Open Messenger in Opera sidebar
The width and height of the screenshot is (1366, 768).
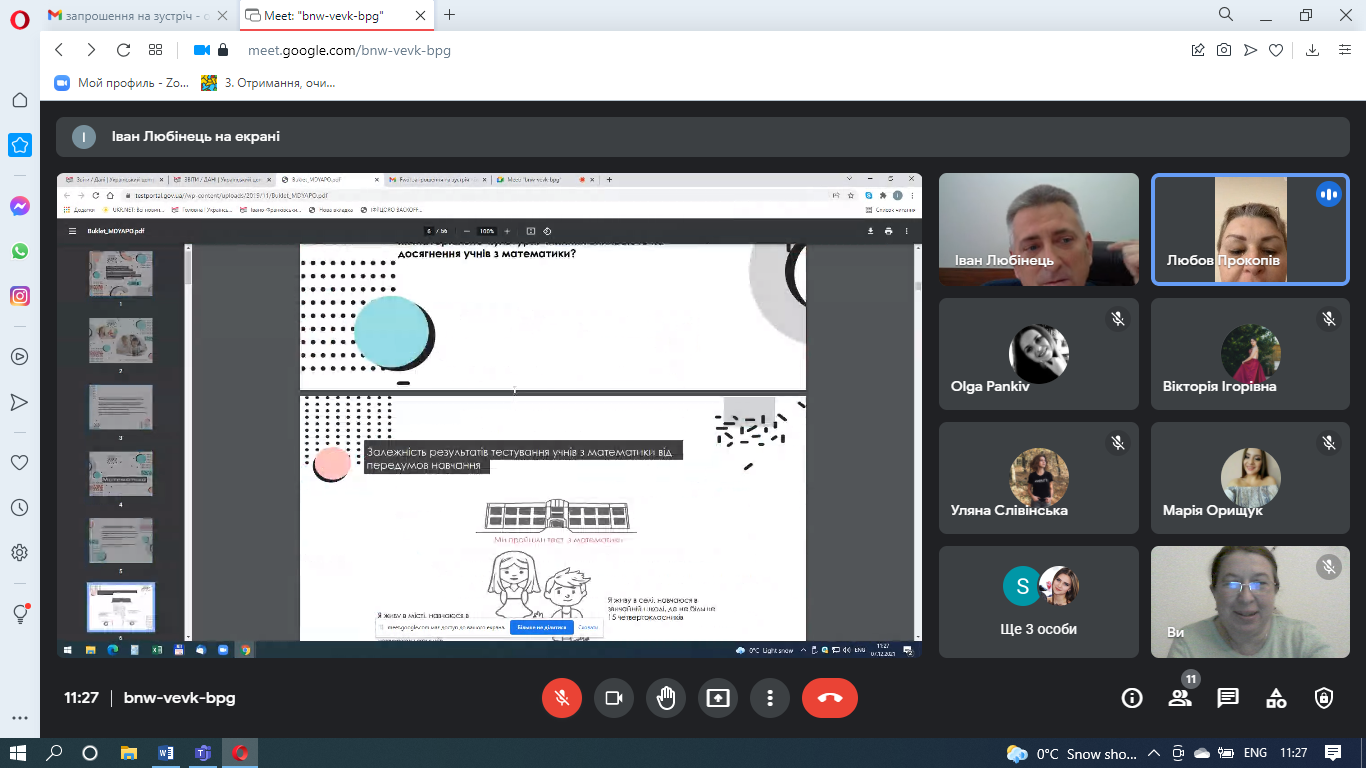pos(20,206)
